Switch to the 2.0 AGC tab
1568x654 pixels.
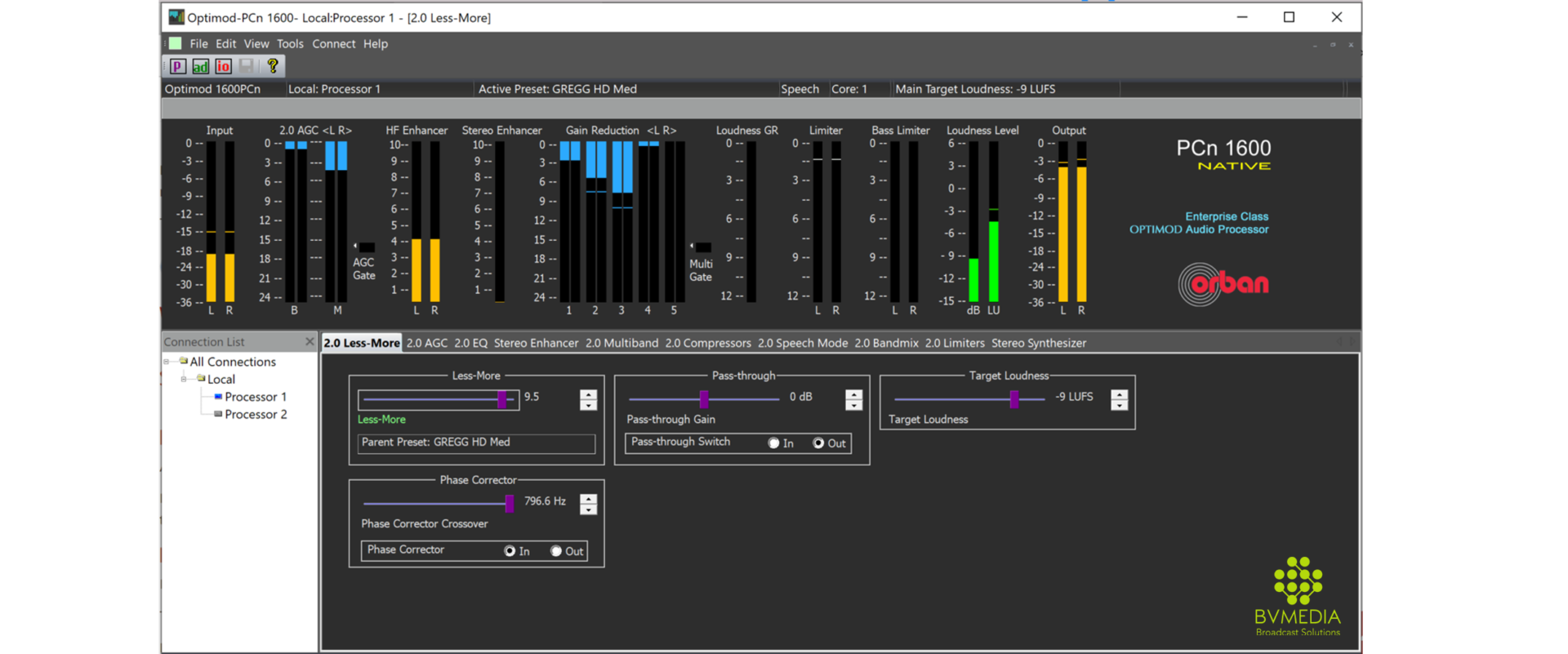[x=427, y=343]
